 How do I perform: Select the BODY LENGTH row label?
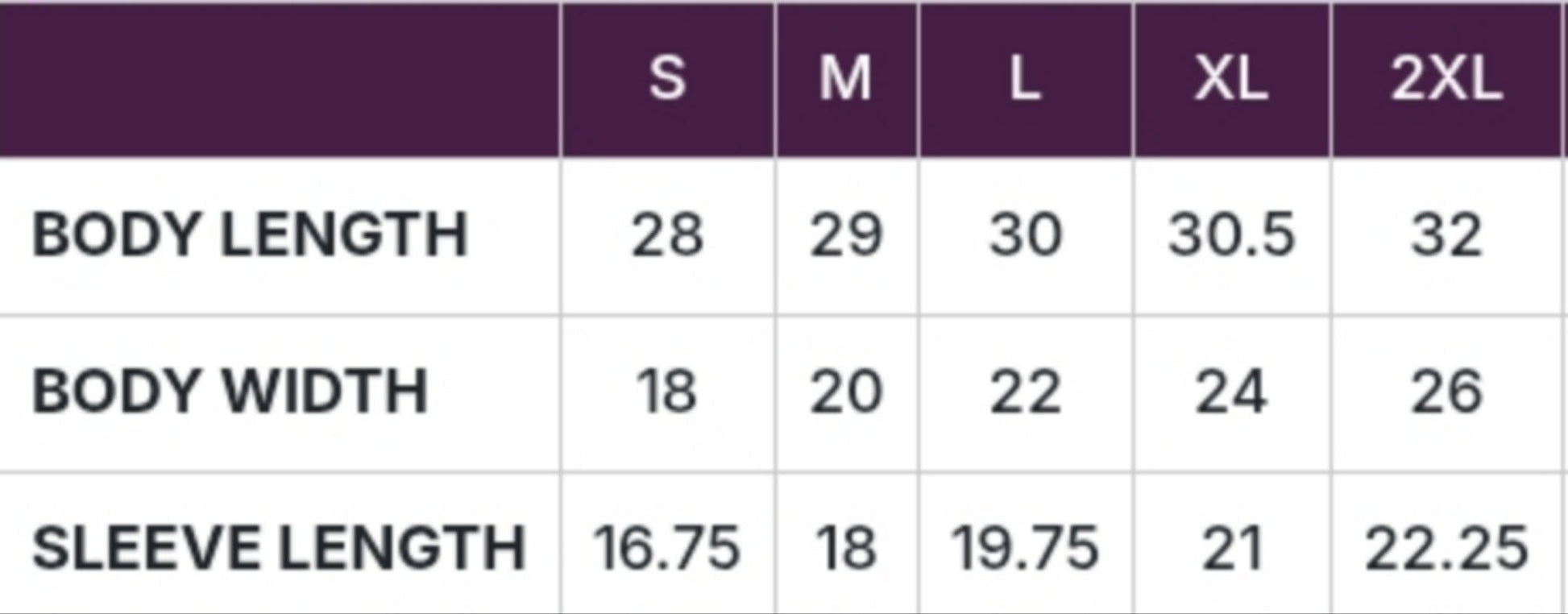click(250, 234)
